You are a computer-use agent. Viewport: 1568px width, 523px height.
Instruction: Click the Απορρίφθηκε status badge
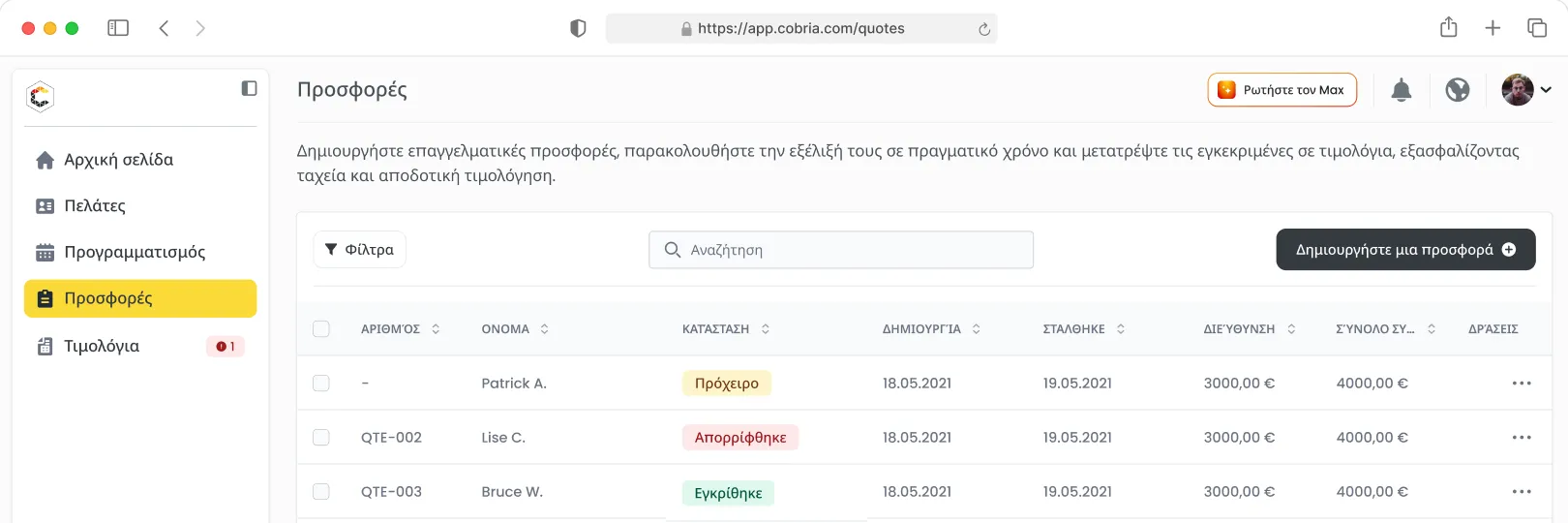pyautogui.click(x=740, y=438)
